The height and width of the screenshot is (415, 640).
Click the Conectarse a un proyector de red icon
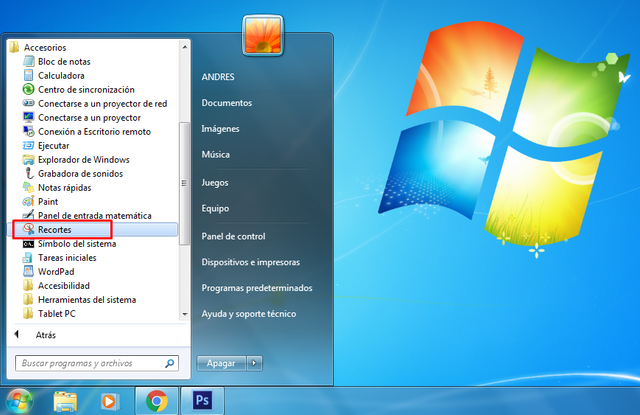(x=29, y=103)
